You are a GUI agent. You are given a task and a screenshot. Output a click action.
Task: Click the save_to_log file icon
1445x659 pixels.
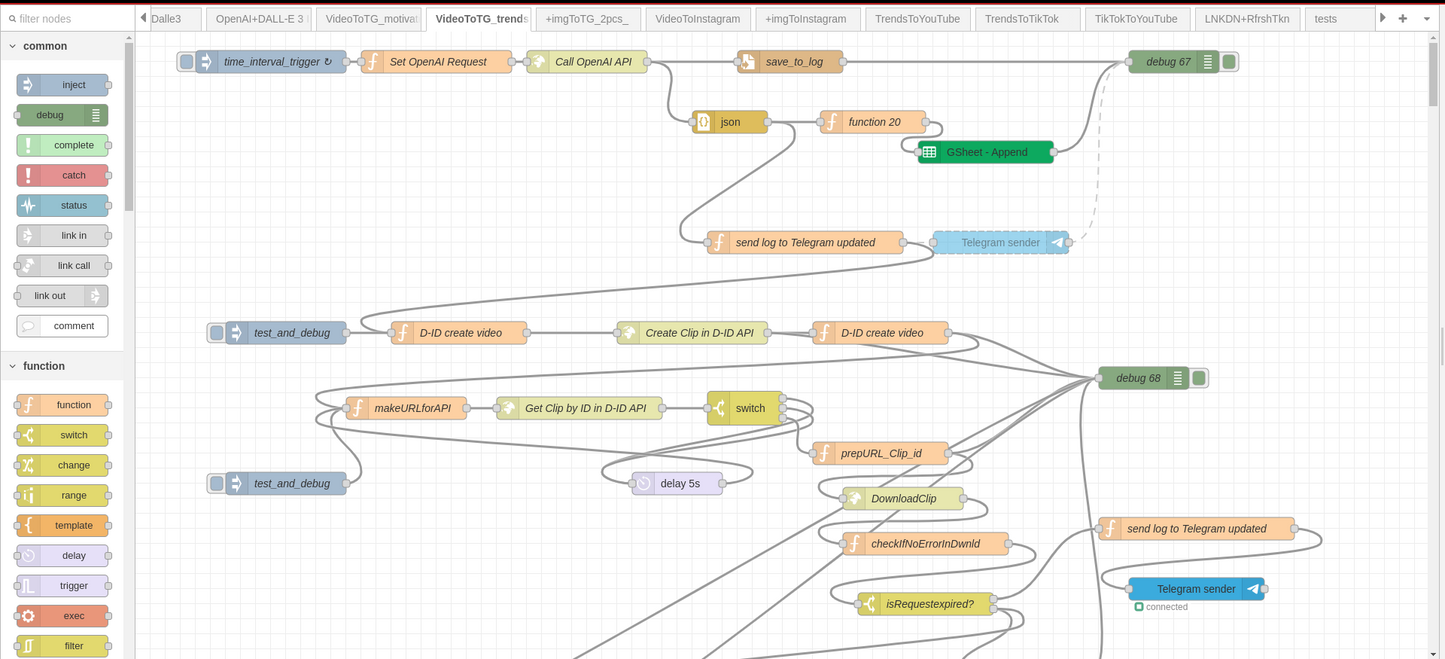click(x=748, y=62)
